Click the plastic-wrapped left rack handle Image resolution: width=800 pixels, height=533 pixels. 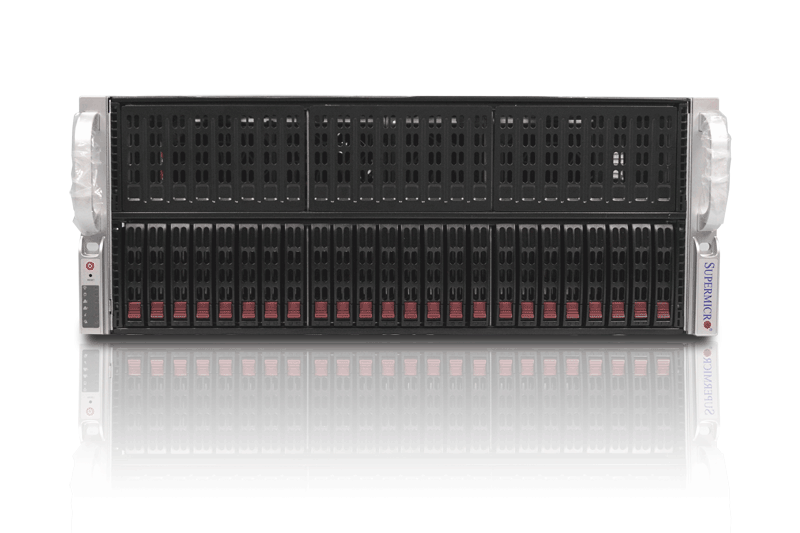[88, 171]
